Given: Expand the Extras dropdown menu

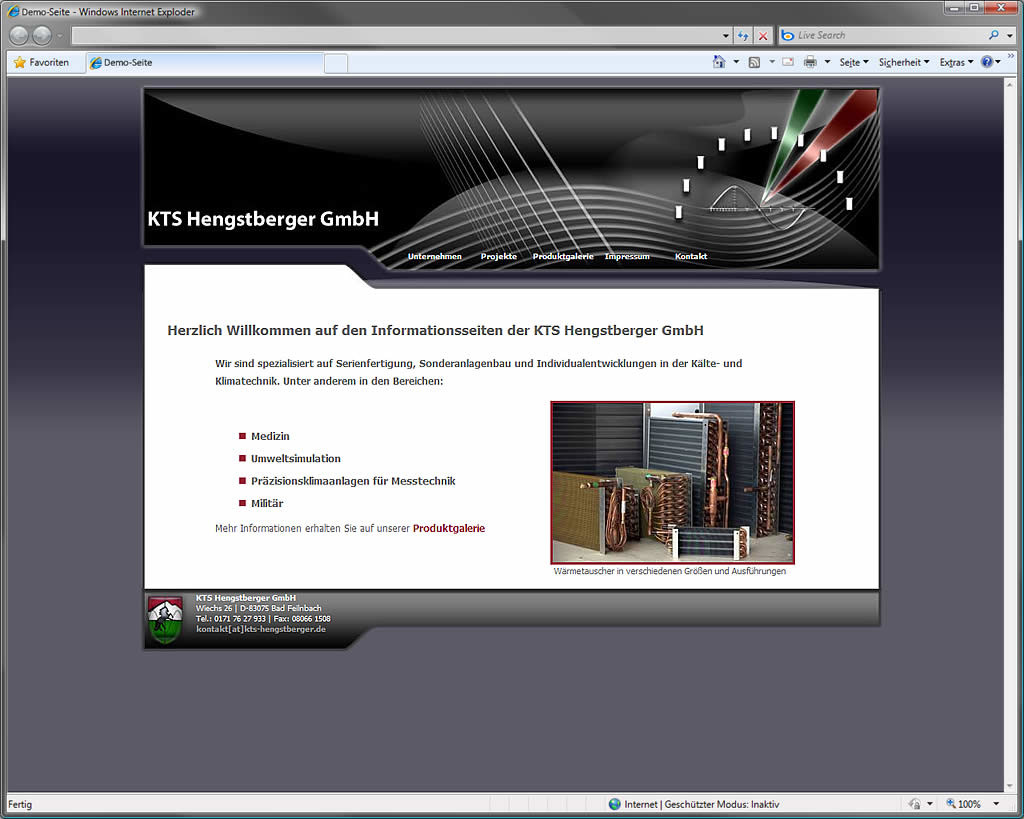Looking at the screenshot, I should (x=956, y=62).
